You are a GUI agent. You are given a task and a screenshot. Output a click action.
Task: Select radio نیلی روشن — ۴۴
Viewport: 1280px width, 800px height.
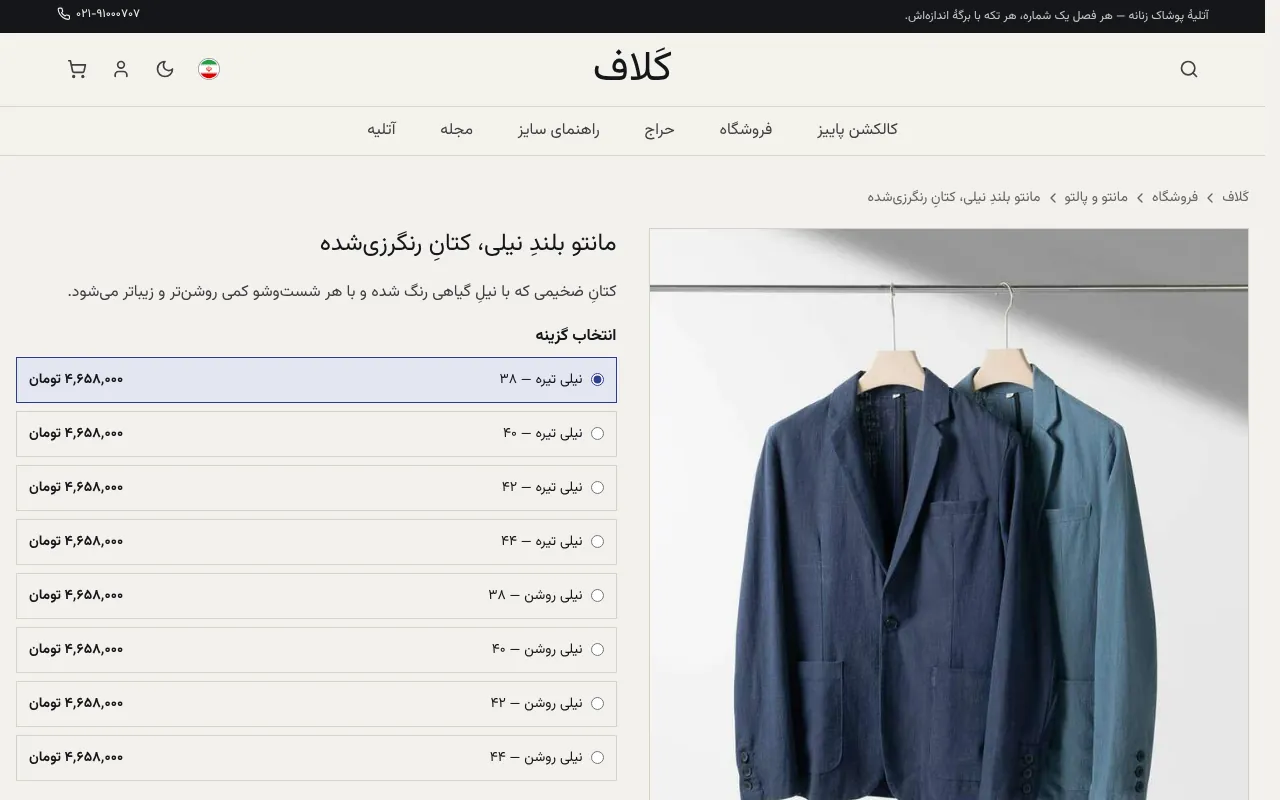coord(597,758)
